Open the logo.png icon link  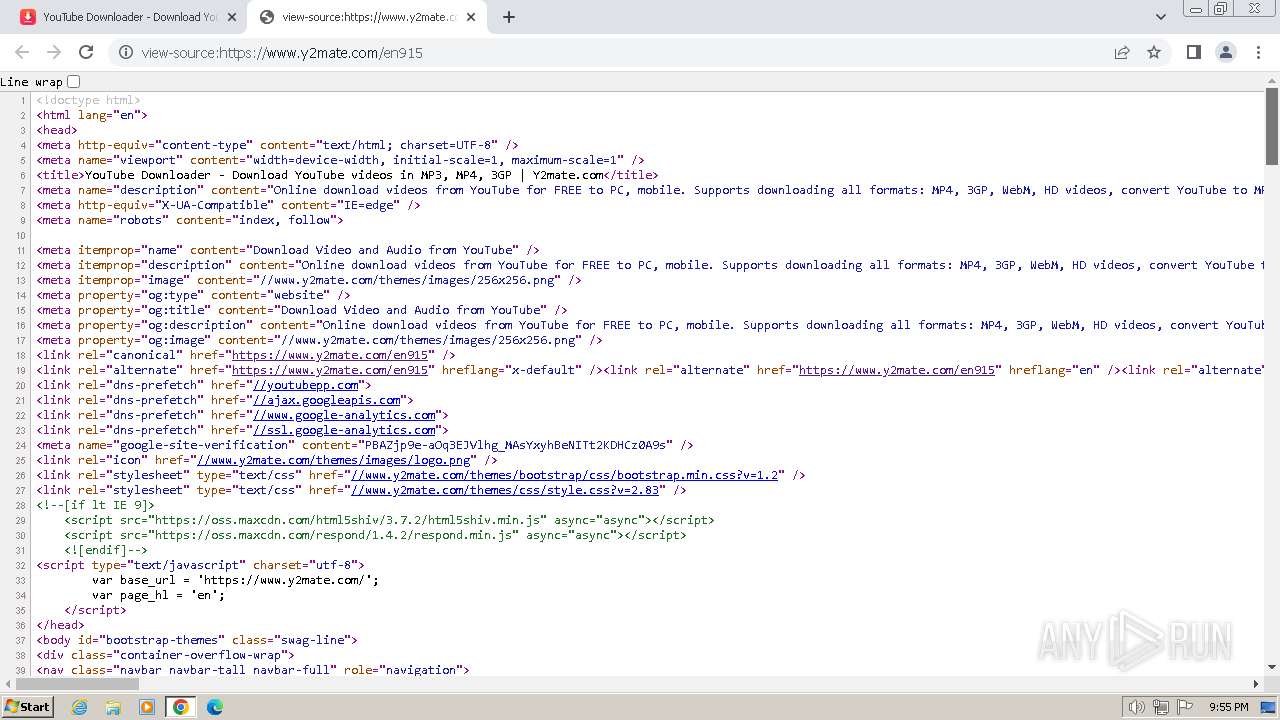pos(334,460)
